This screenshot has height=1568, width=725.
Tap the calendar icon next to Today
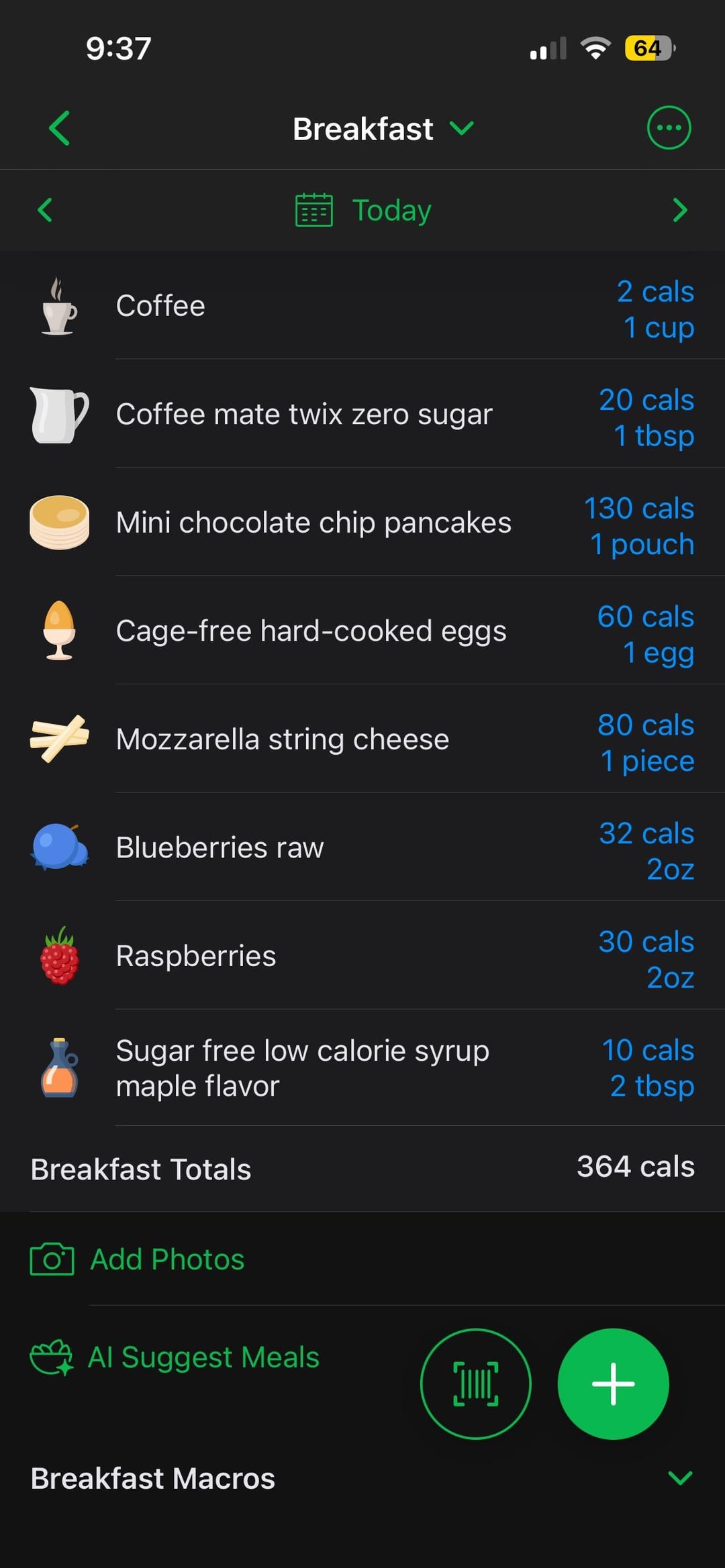pos(314,210)
